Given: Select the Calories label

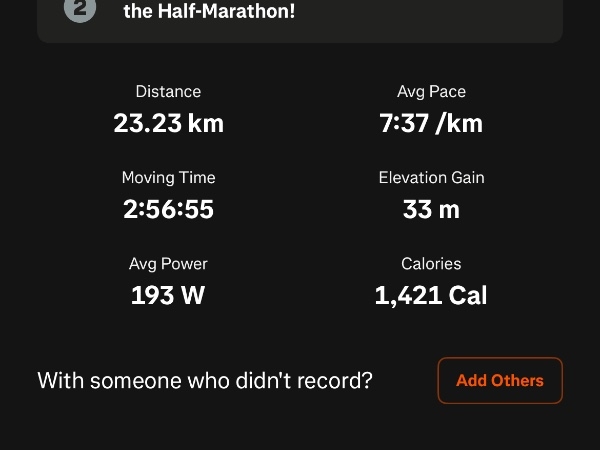Looking at the screenshot, I should 431,264.
